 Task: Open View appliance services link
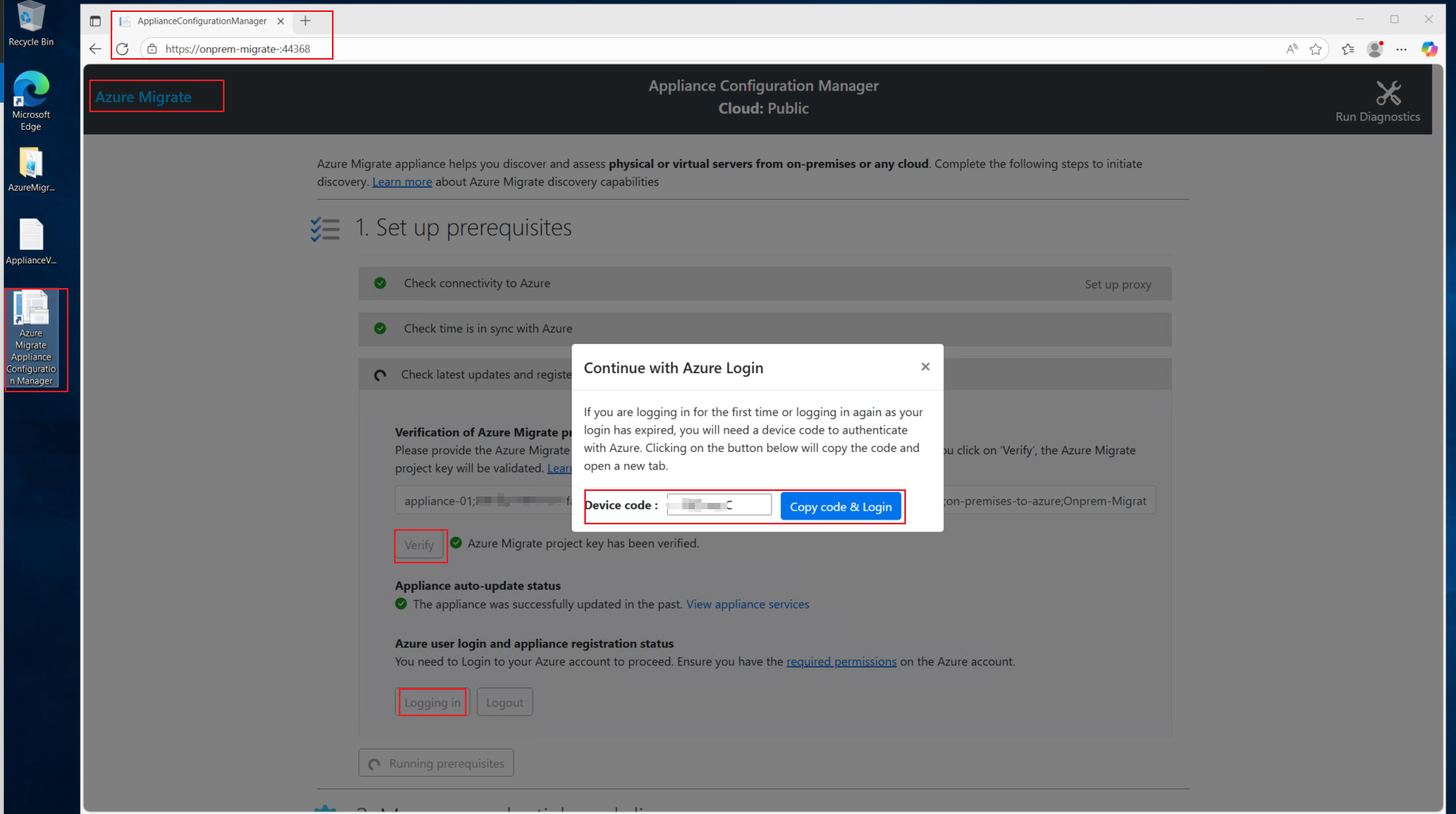pos(747,605)
